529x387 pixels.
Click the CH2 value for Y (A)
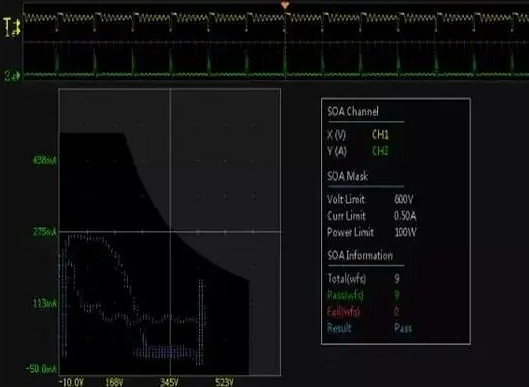[380, 150]
